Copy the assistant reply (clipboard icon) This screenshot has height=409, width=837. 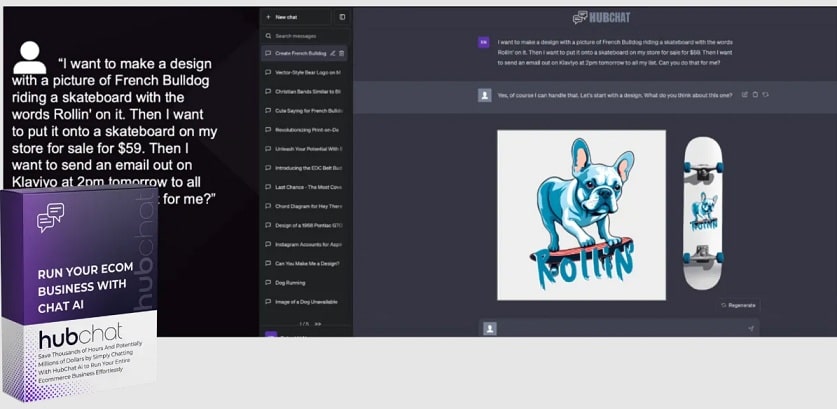coord(755,95)
